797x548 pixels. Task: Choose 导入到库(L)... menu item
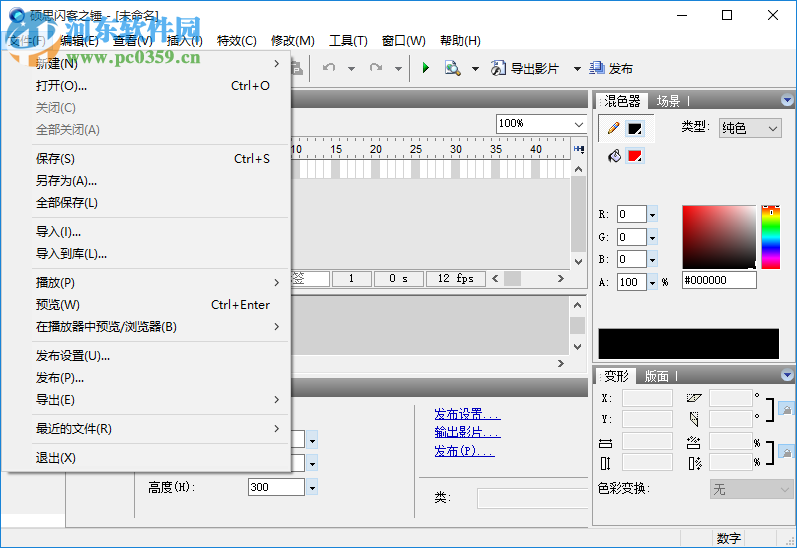161,254
